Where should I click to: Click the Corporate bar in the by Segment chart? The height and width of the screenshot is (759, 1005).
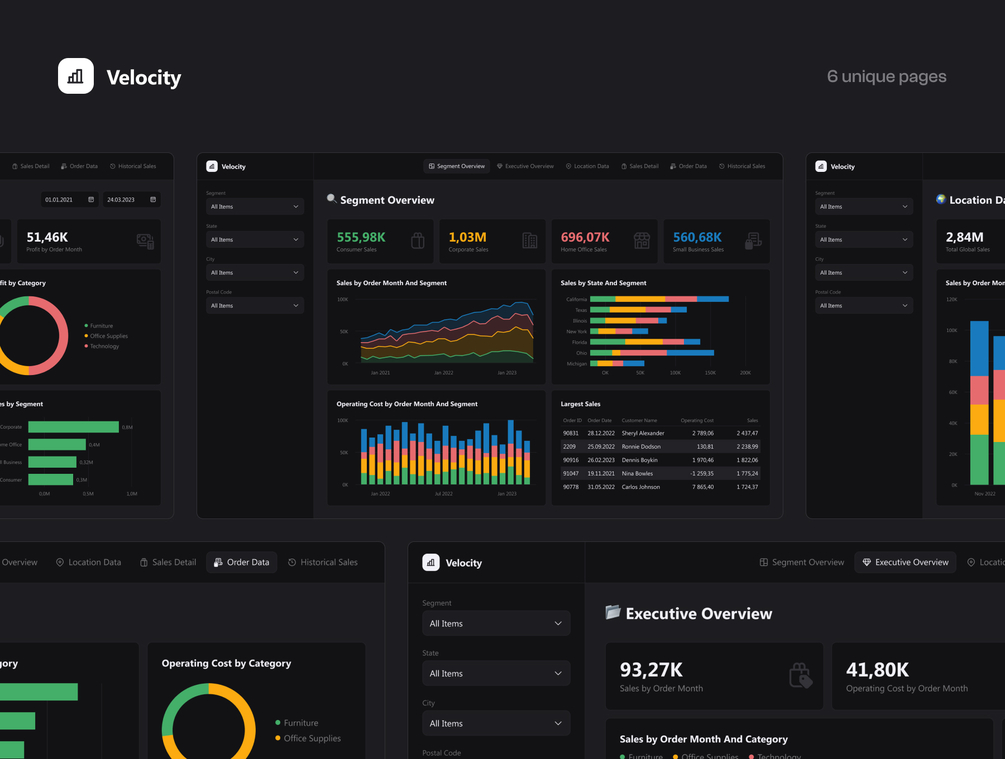(x=74, y=427)
